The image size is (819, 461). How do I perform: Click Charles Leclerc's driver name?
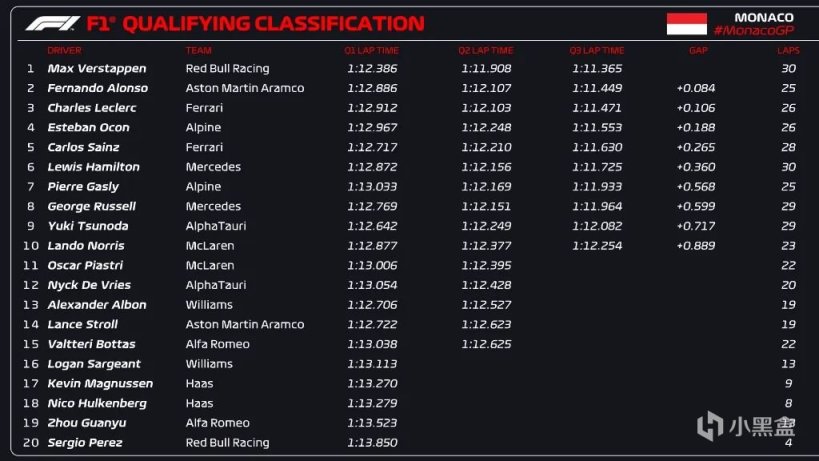[98, 108]
